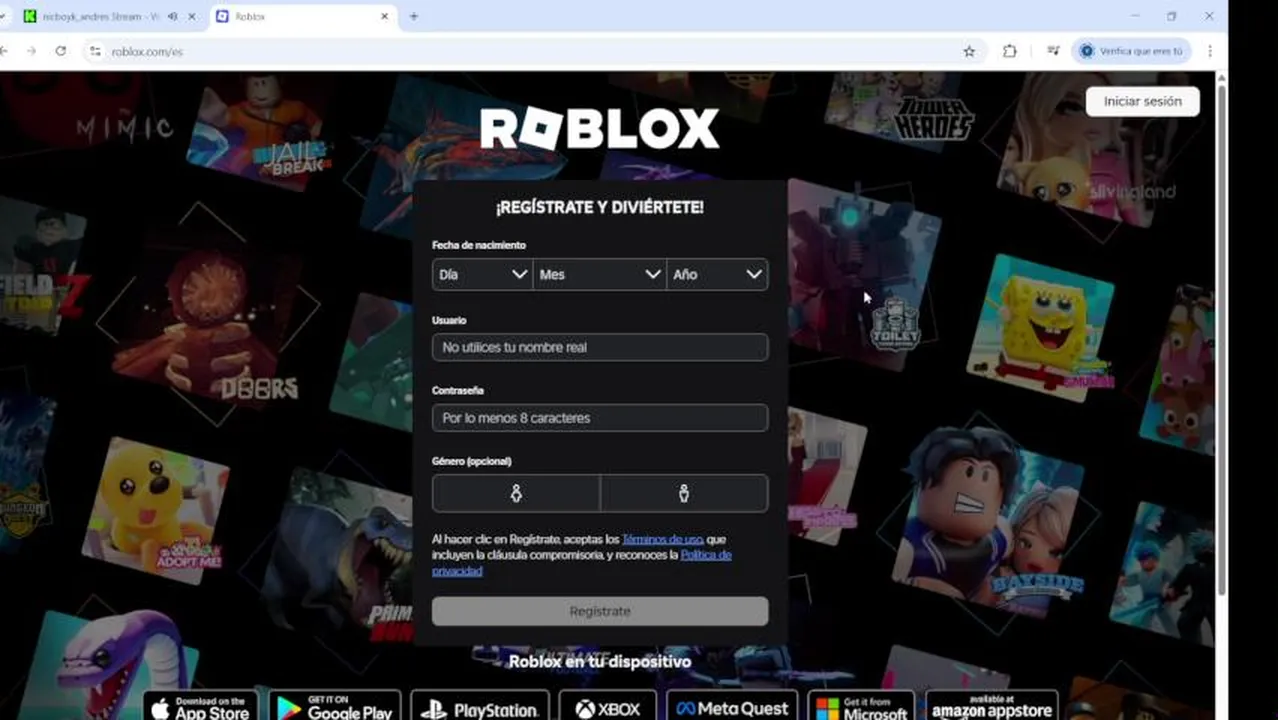Open the Meta Quest badge
Screen dimensions: 1278x720
coord(732,706)
